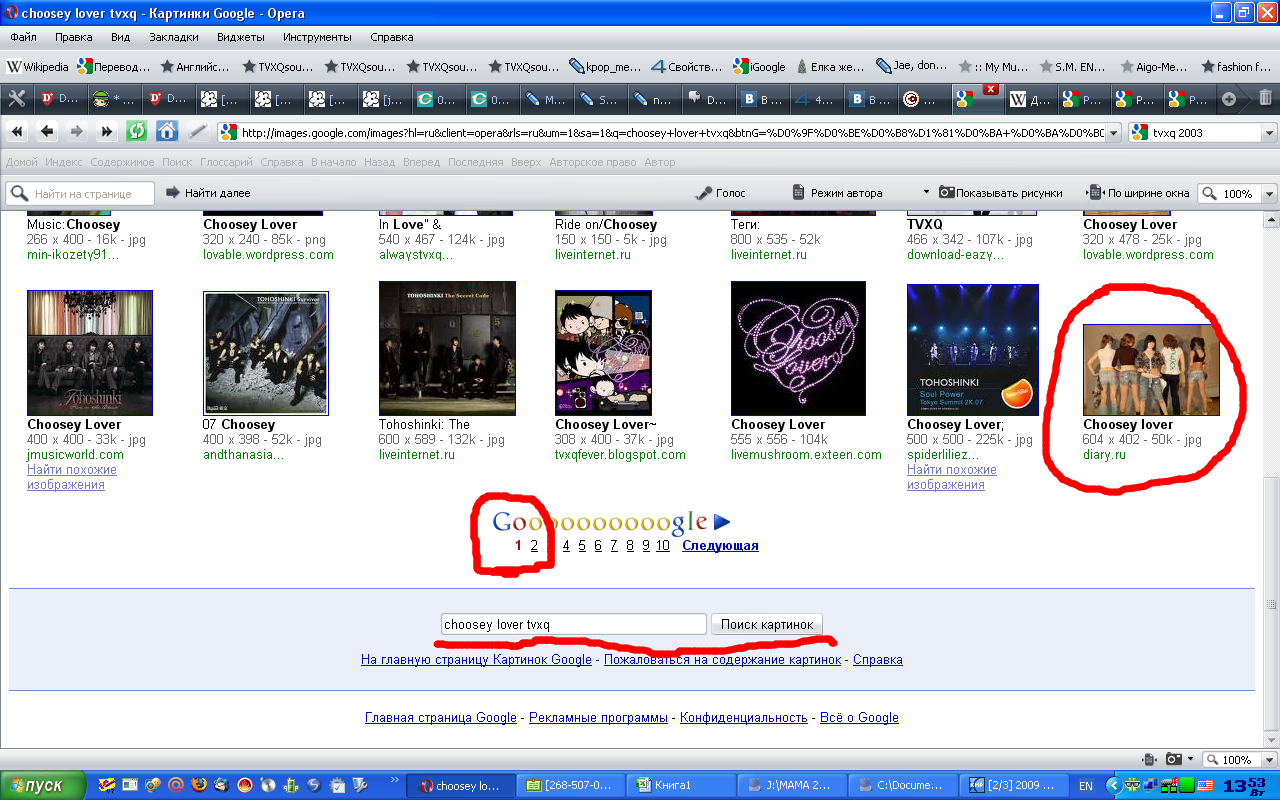Expand the search engine field dropdown
The width and height of the screenshot is (1280, 800).
pos(1269,132)
